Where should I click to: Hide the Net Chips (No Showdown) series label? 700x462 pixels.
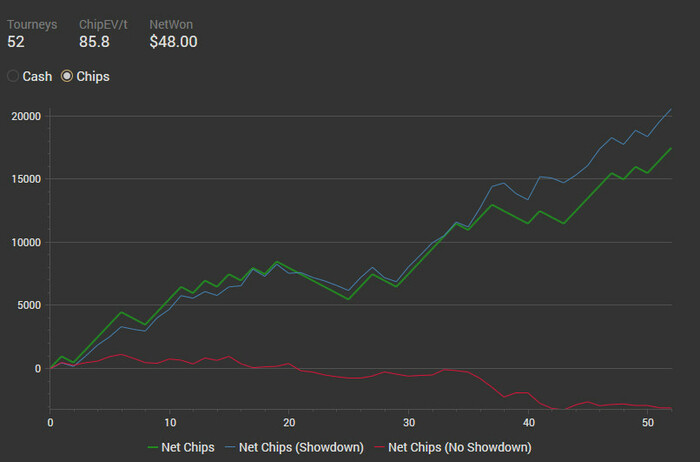459,446
